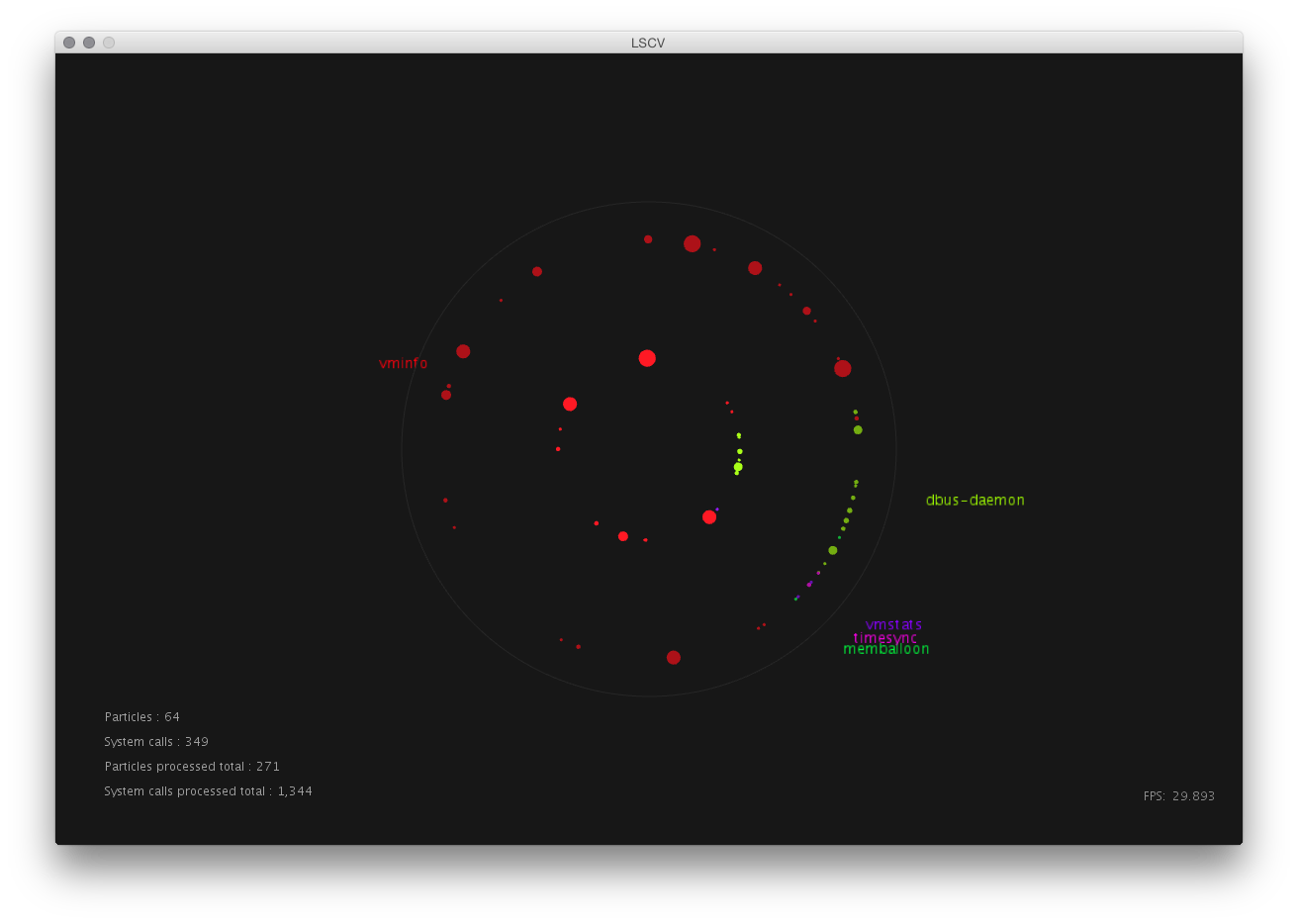Click System calls processed total 1,344
1298x924 pixels.
pyautogui.click(x=208, y=790)
